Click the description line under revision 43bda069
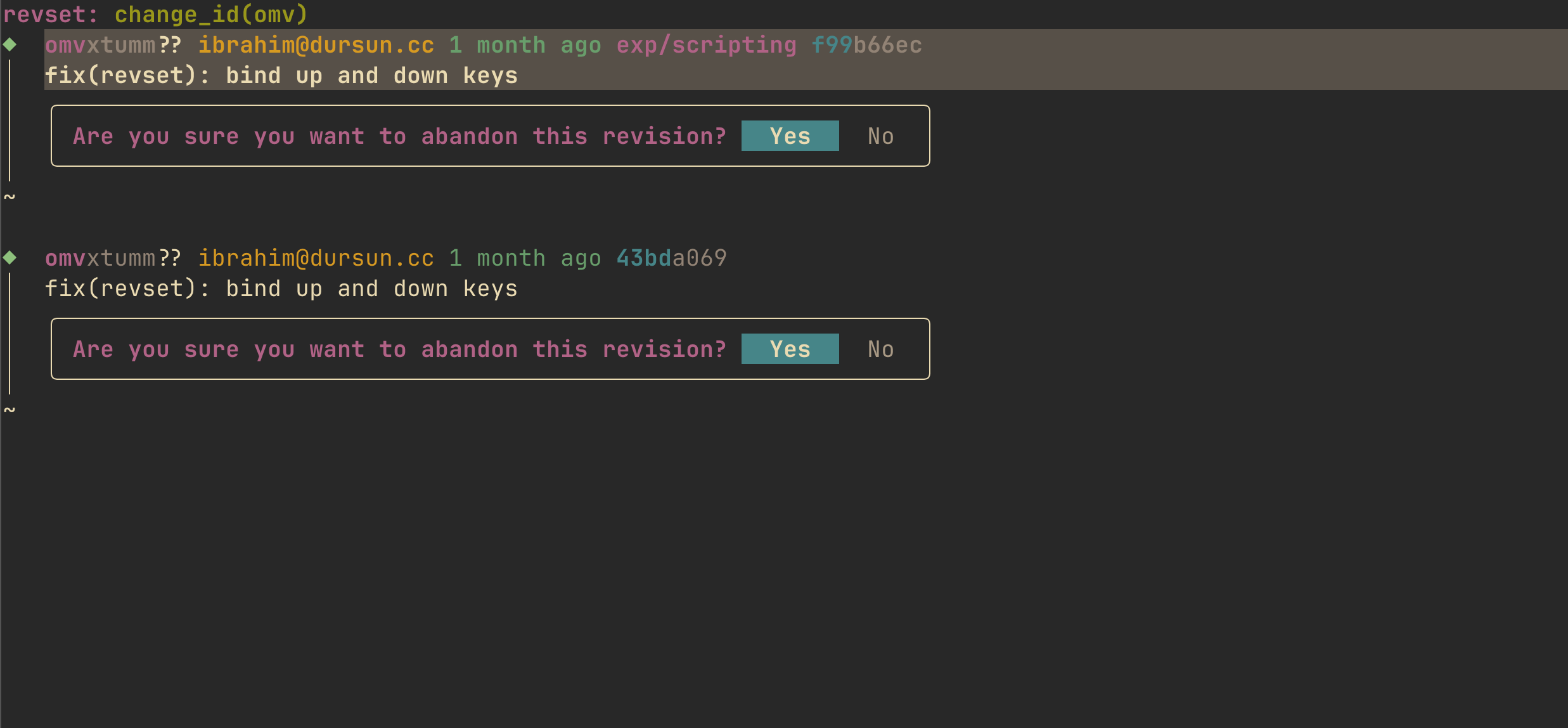 click(281, 289)
